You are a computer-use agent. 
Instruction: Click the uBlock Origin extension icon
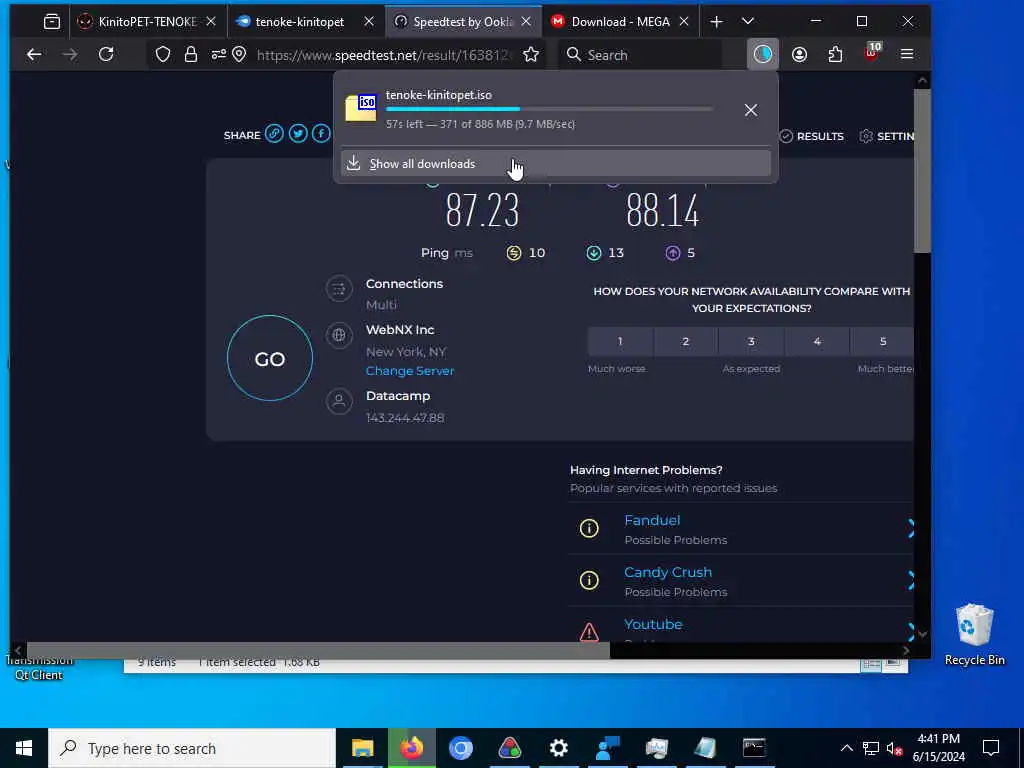(x=871, y=53)
